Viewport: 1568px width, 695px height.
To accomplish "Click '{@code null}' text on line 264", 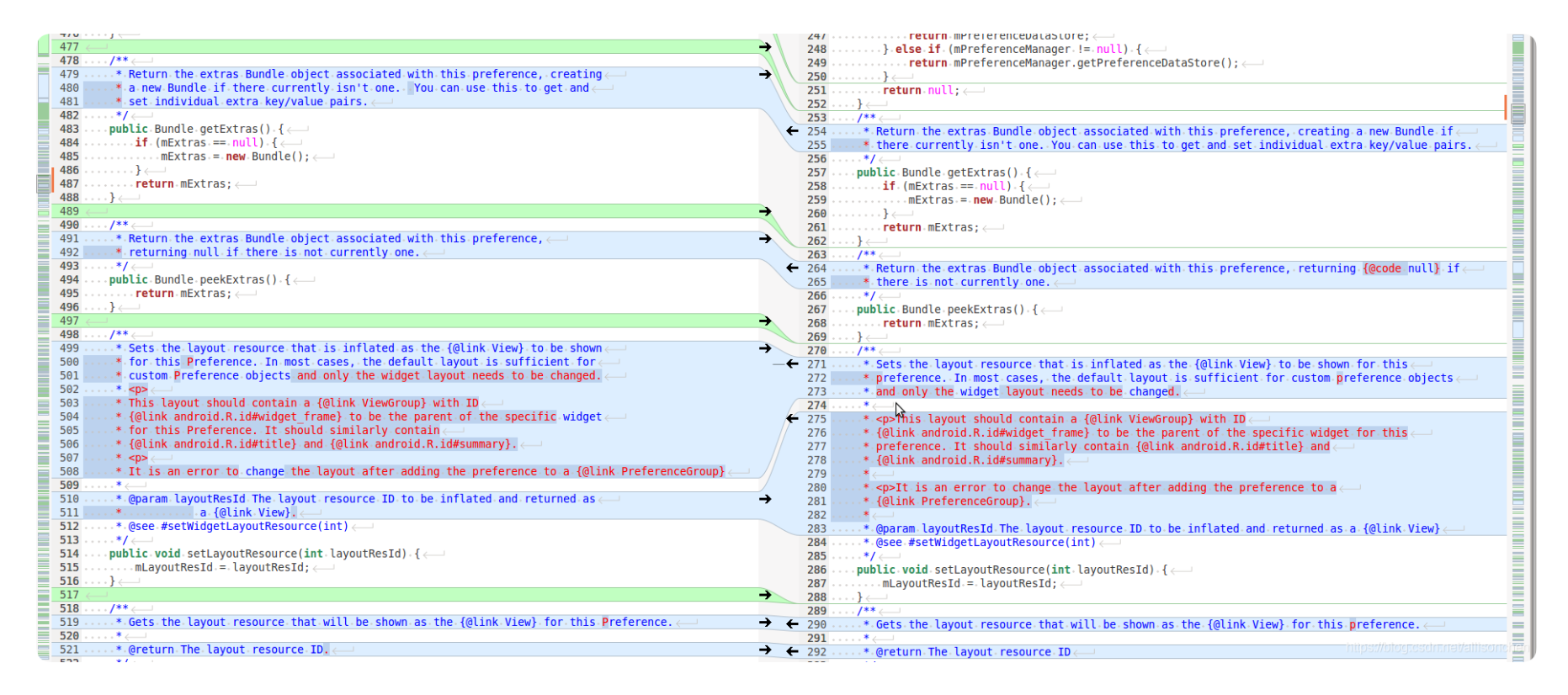I will tap(1401, 268).
